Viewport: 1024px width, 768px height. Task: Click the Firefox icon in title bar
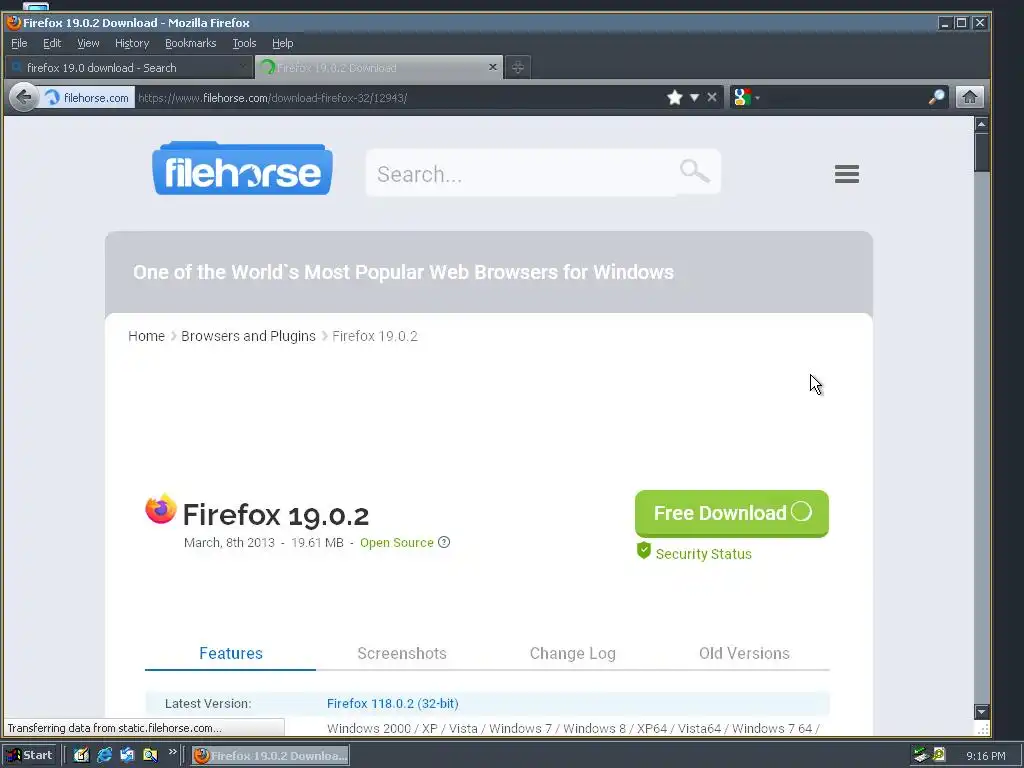pyautogui.click(x=14, y=22)
